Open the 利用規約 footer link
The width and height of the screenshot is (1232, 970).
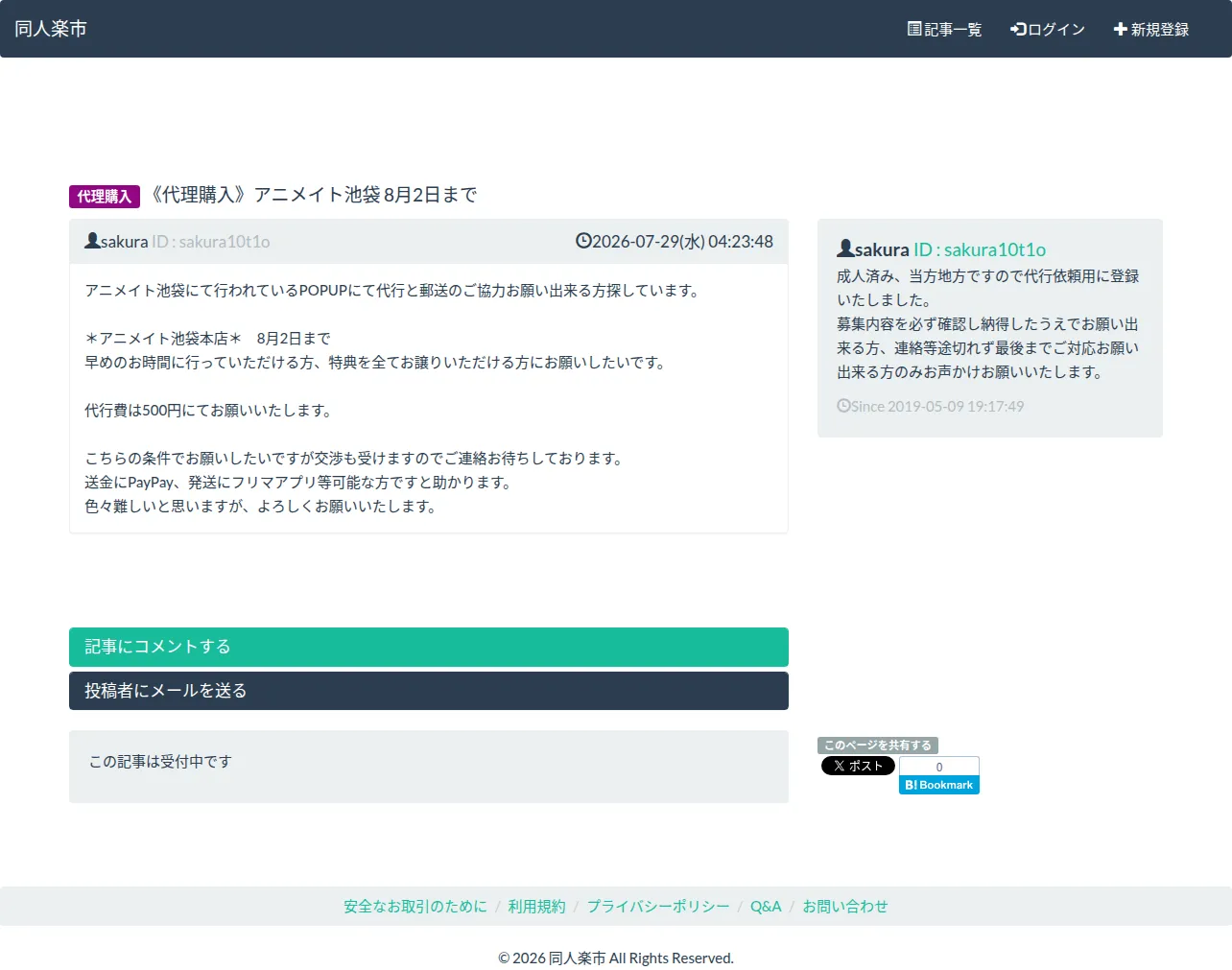[536, 906]
